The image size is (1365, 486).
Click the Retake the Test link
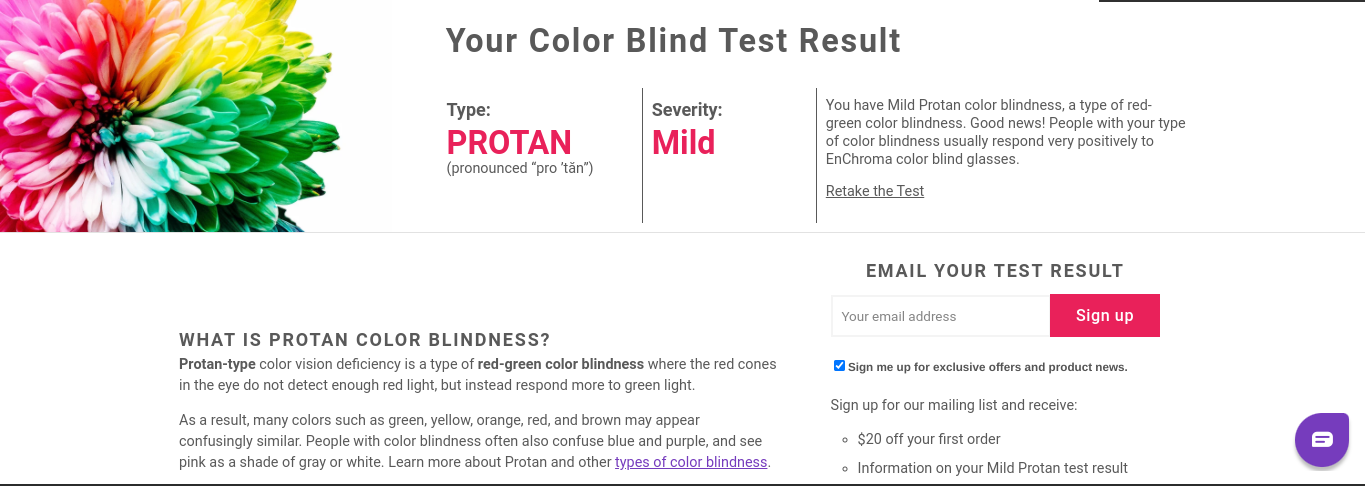click(874, 191)
